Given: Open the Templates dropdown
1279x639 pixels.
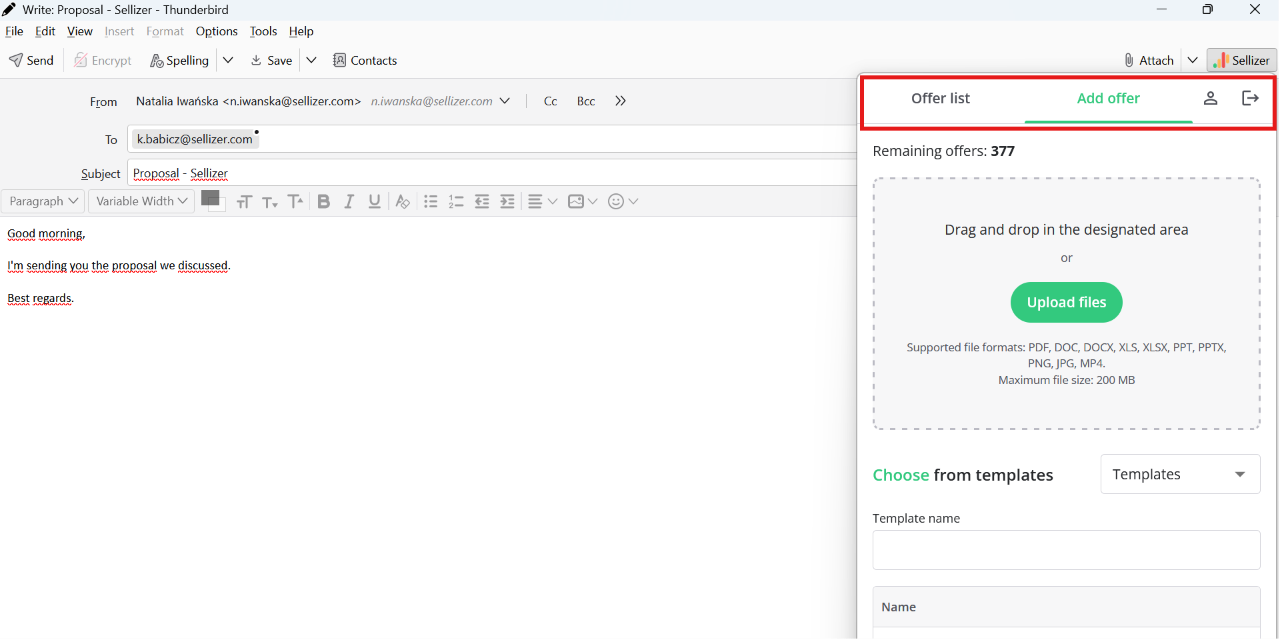Looking at the screenshot, I should (1180, 474).
